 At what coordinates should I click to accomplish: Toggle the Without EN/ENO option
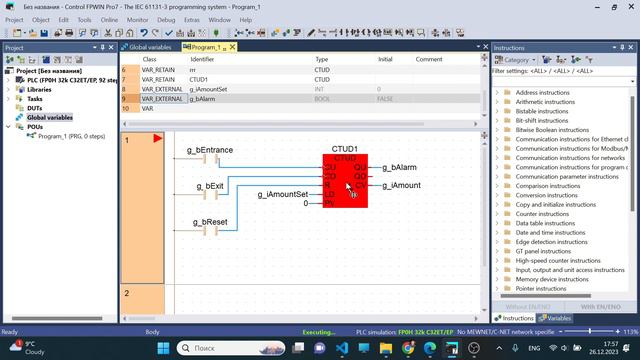528,307
